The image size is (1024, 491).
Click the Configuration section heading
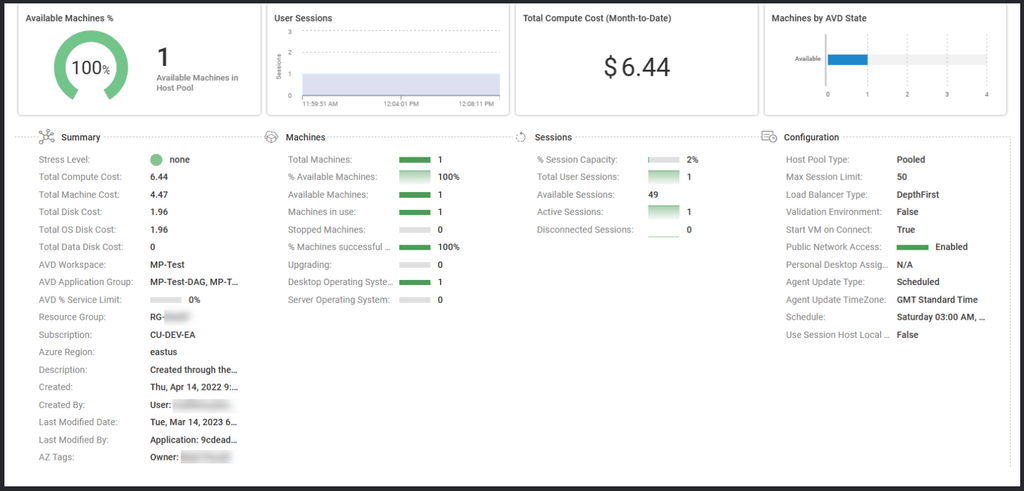point(811,137)
